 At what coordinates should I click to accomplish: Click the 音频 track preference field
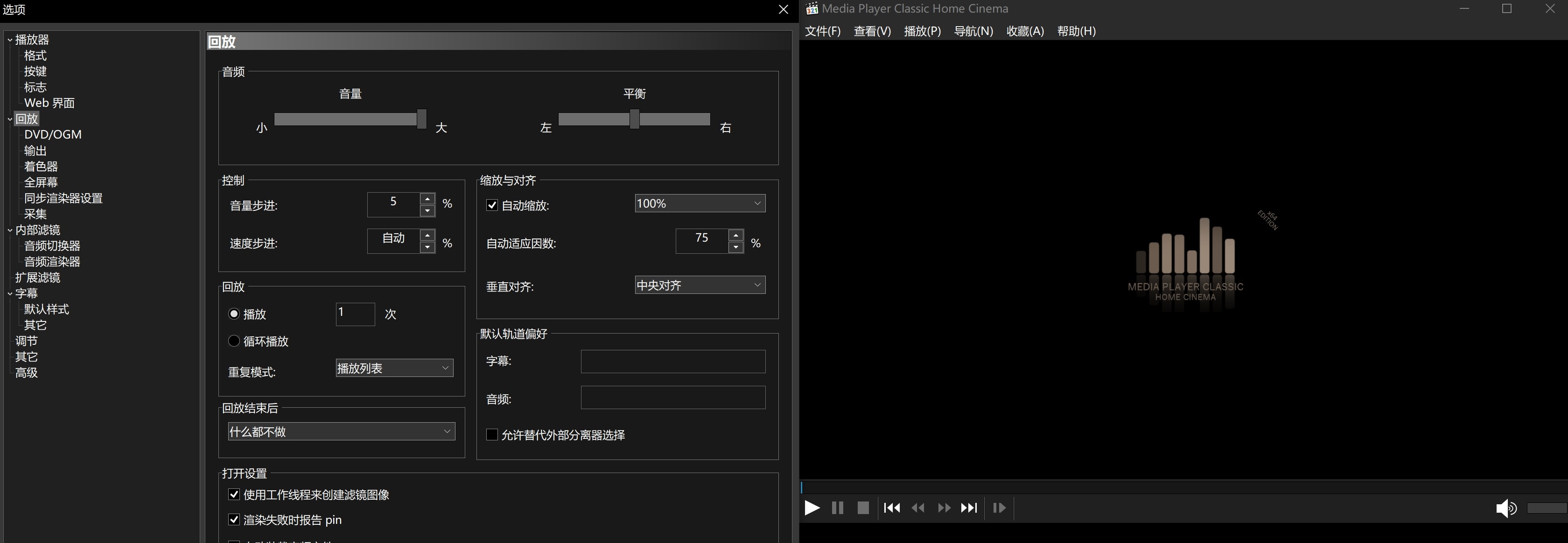[x=672, y=397]
